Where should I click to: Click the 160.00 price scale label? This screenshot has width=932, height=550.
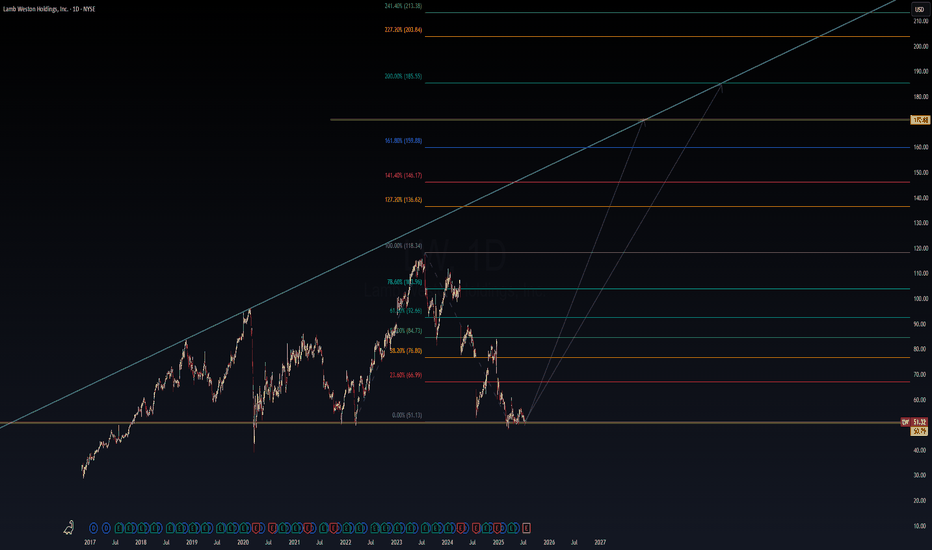(921, 147)
